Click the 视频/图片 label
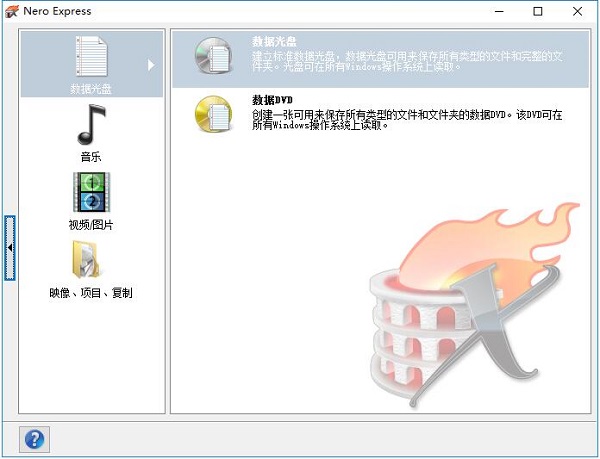This screenshot has height=459, width=600. point(91,225)
